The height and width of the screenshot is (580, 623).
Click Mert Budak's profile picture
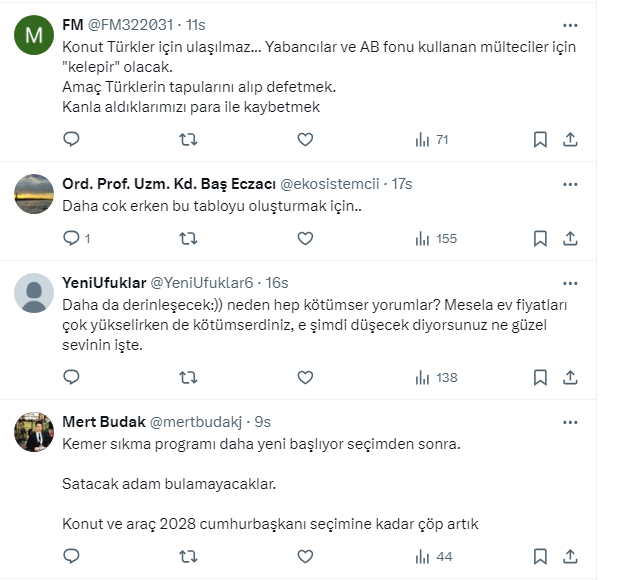tap(34, 433)
